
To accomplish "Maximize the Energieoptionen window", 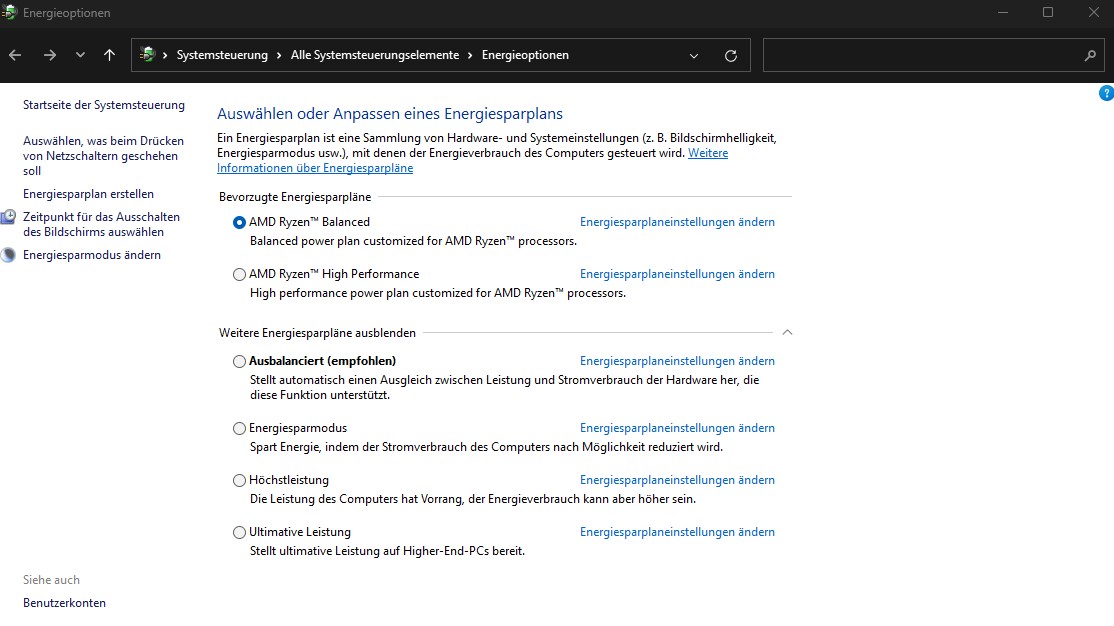I will coord(1047,12).
